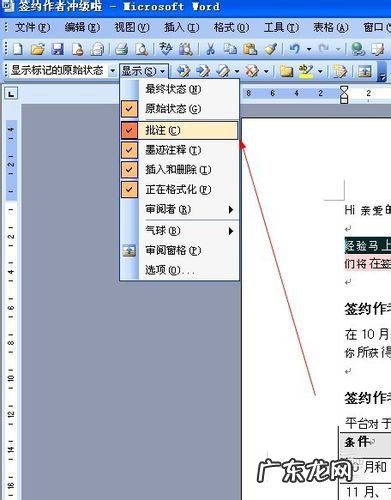Open 选项(O)... from the Show menu

180,270
